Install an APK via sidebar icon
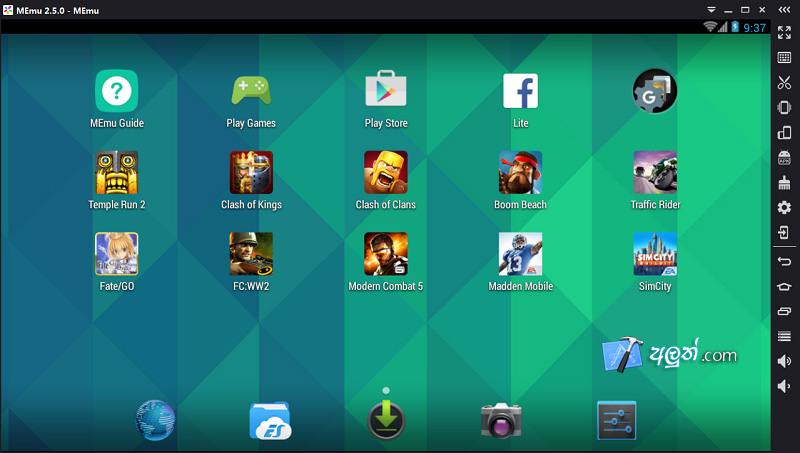The image size is (800, 453). 784,157
